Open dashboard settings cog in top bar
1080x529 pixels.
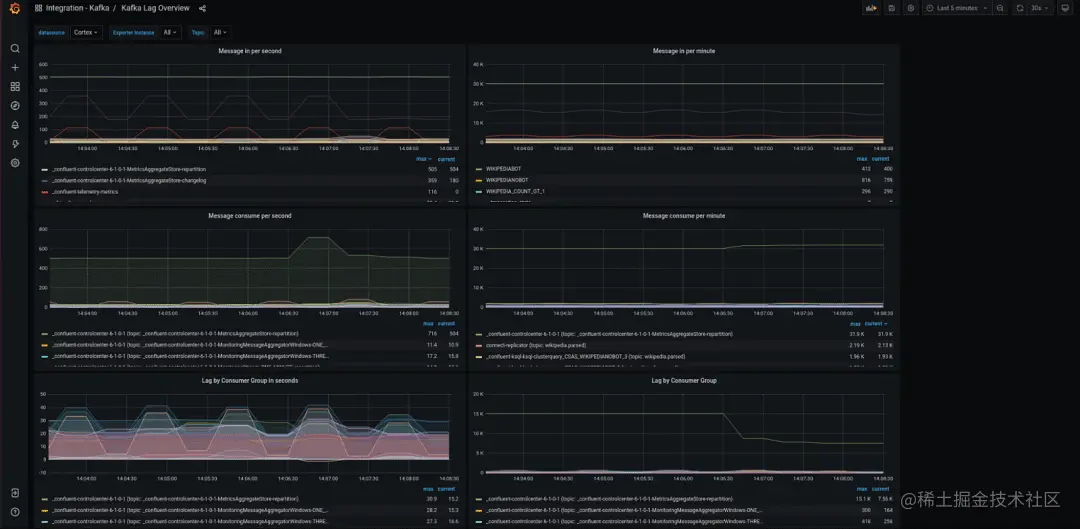(911, 8)
